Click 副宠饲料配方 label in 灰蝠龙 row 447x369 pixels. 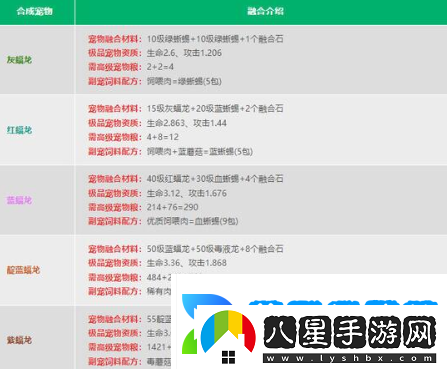point(115,81)
